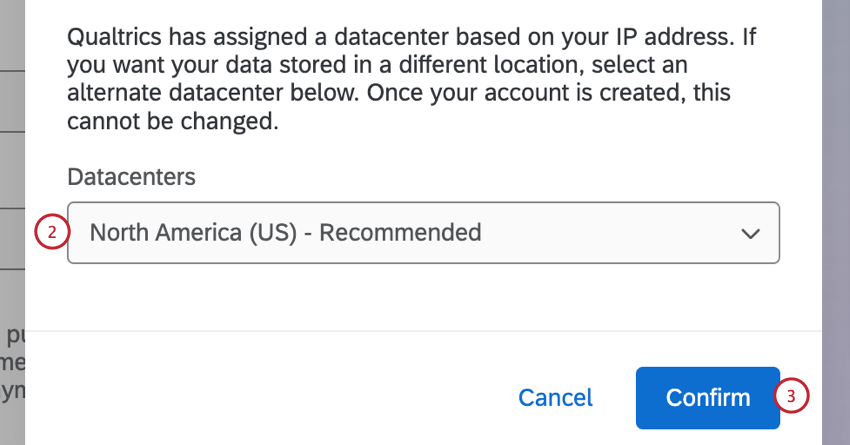
Task: Click the word "Recommended" in the datacenter field
Action: click(x=400, y=233)
